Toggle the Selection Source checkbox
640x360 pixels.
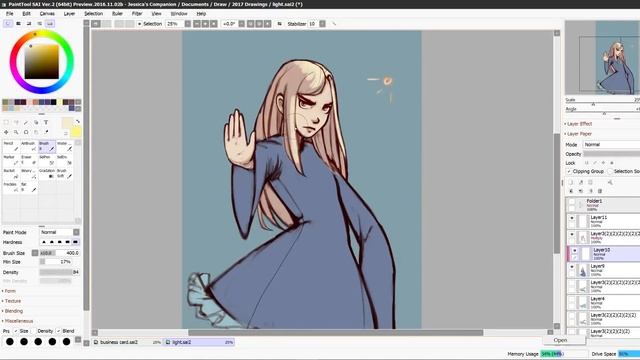[610, 171]
